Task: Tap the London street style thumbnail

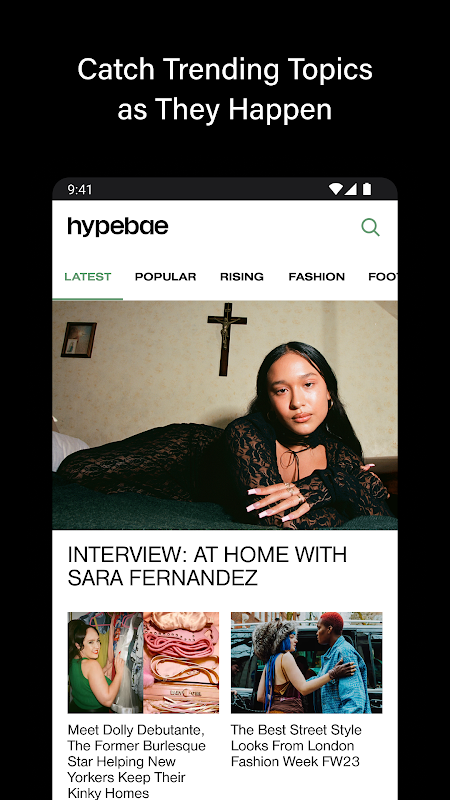Action: 307,663
